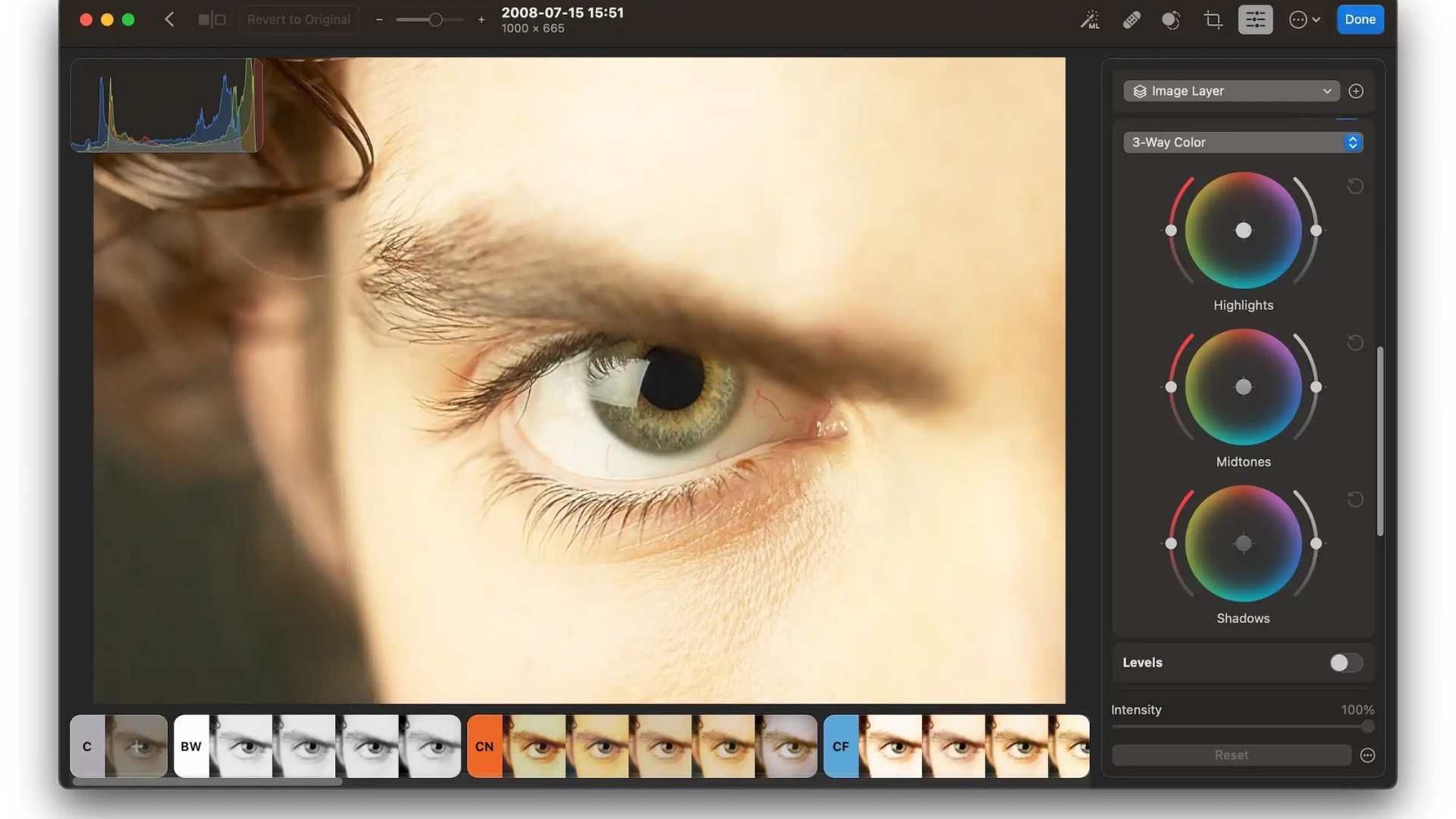
Task: Open the Image Layer dropdown
Action: [x=1231, y=91]
